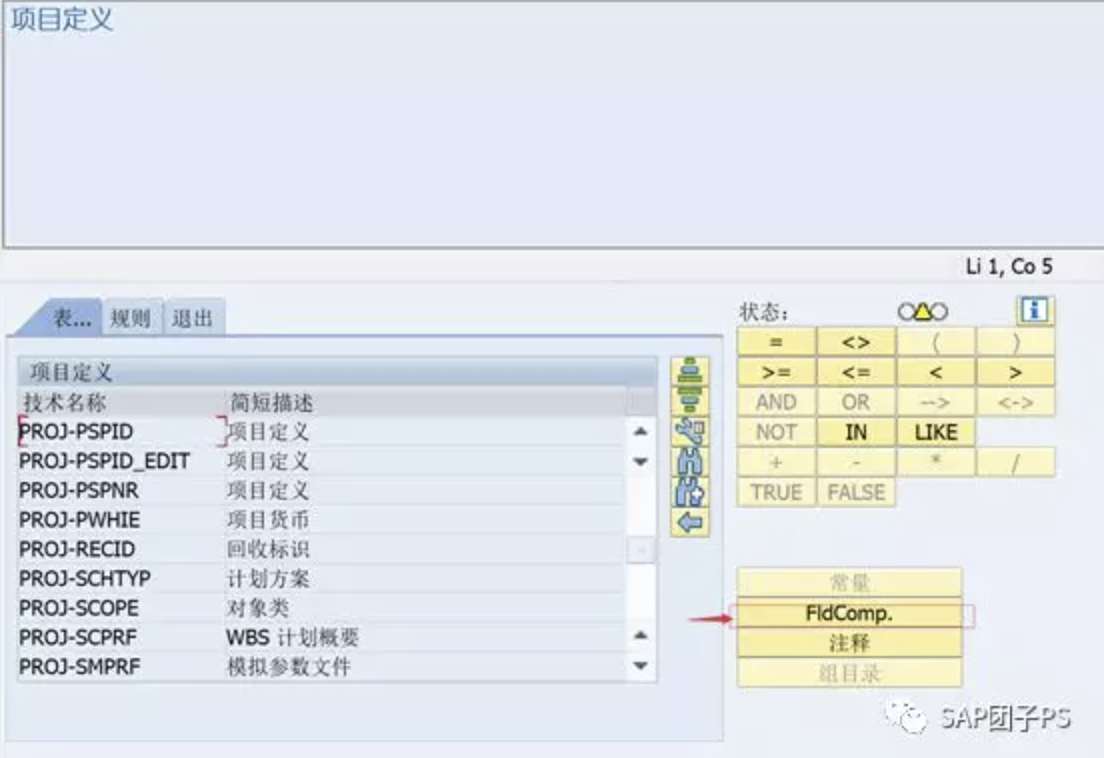Click the FALSE button

(855, 492)
